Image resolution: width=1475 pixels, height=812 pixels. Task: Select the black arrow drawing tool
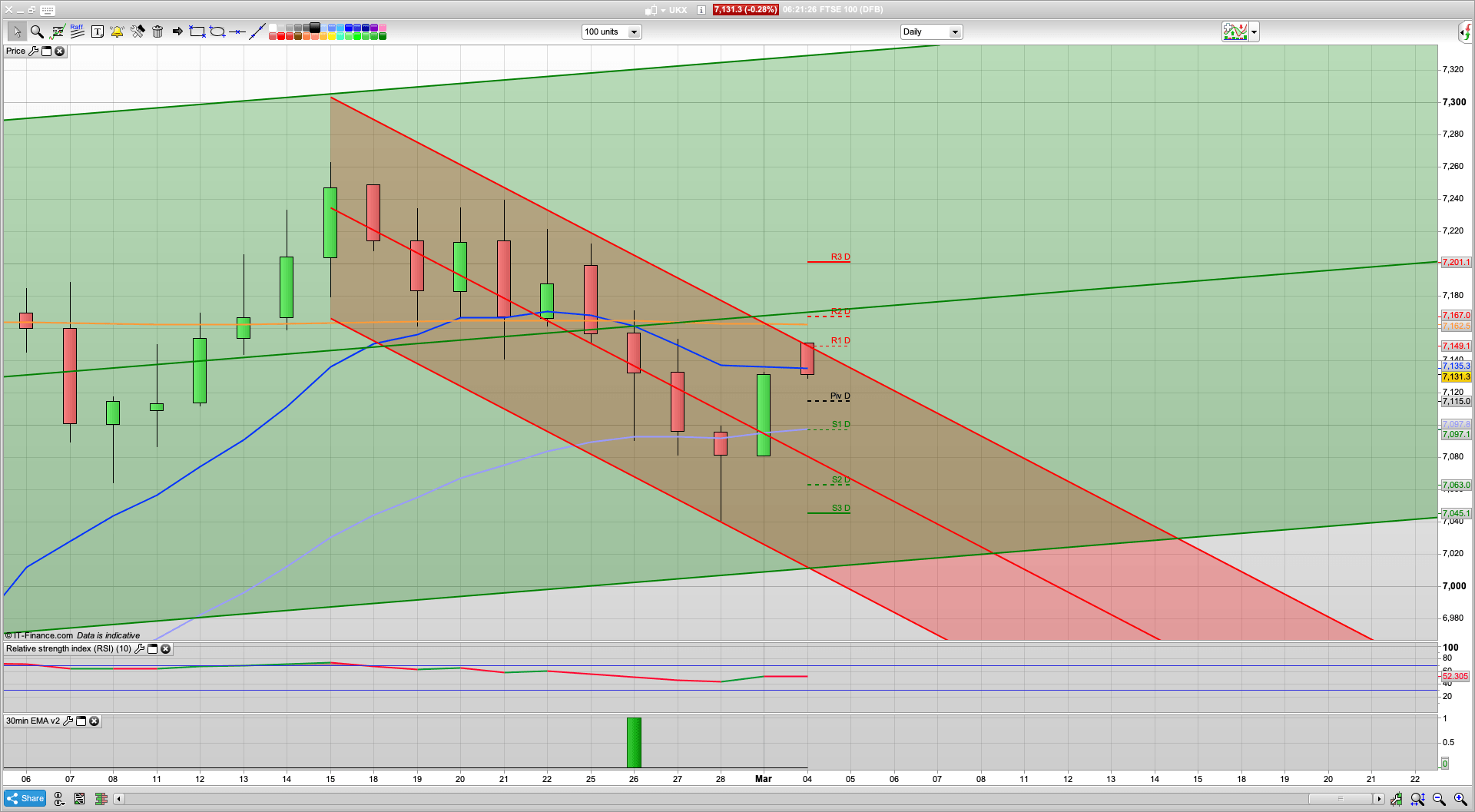pyautogui.click(x=177, y=31)
